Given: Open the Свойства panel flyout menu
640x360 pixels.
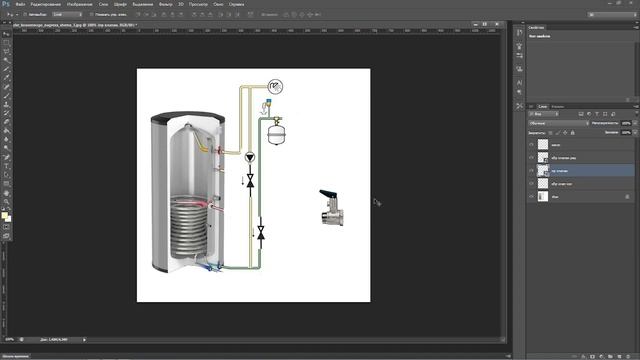Looking at the screenshot, I should pyautogui.click(x=636, y=27).
